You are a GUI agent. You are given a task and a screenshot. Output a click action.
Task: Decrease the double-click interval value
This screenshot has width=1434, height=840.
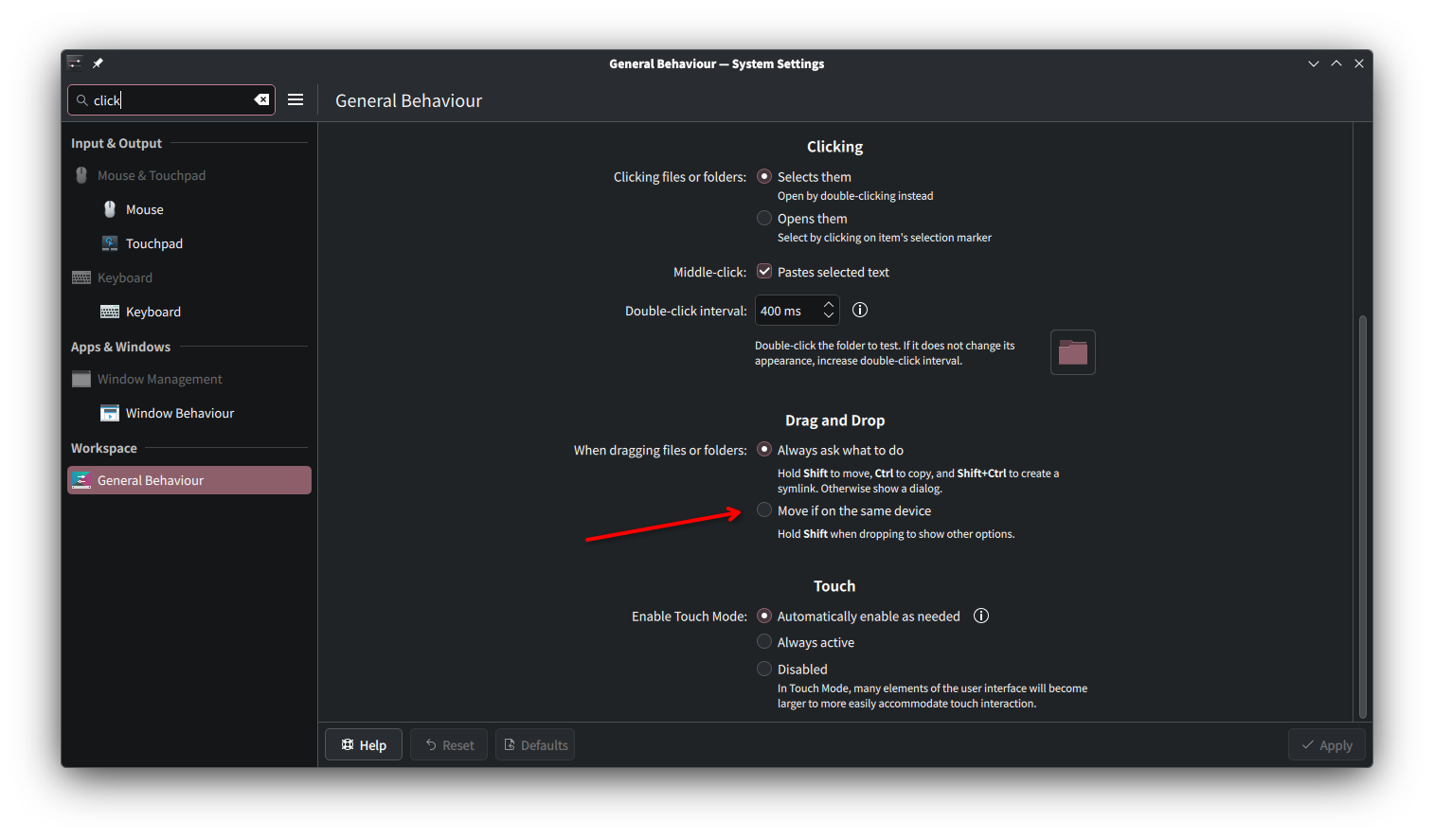coord(829,315)
